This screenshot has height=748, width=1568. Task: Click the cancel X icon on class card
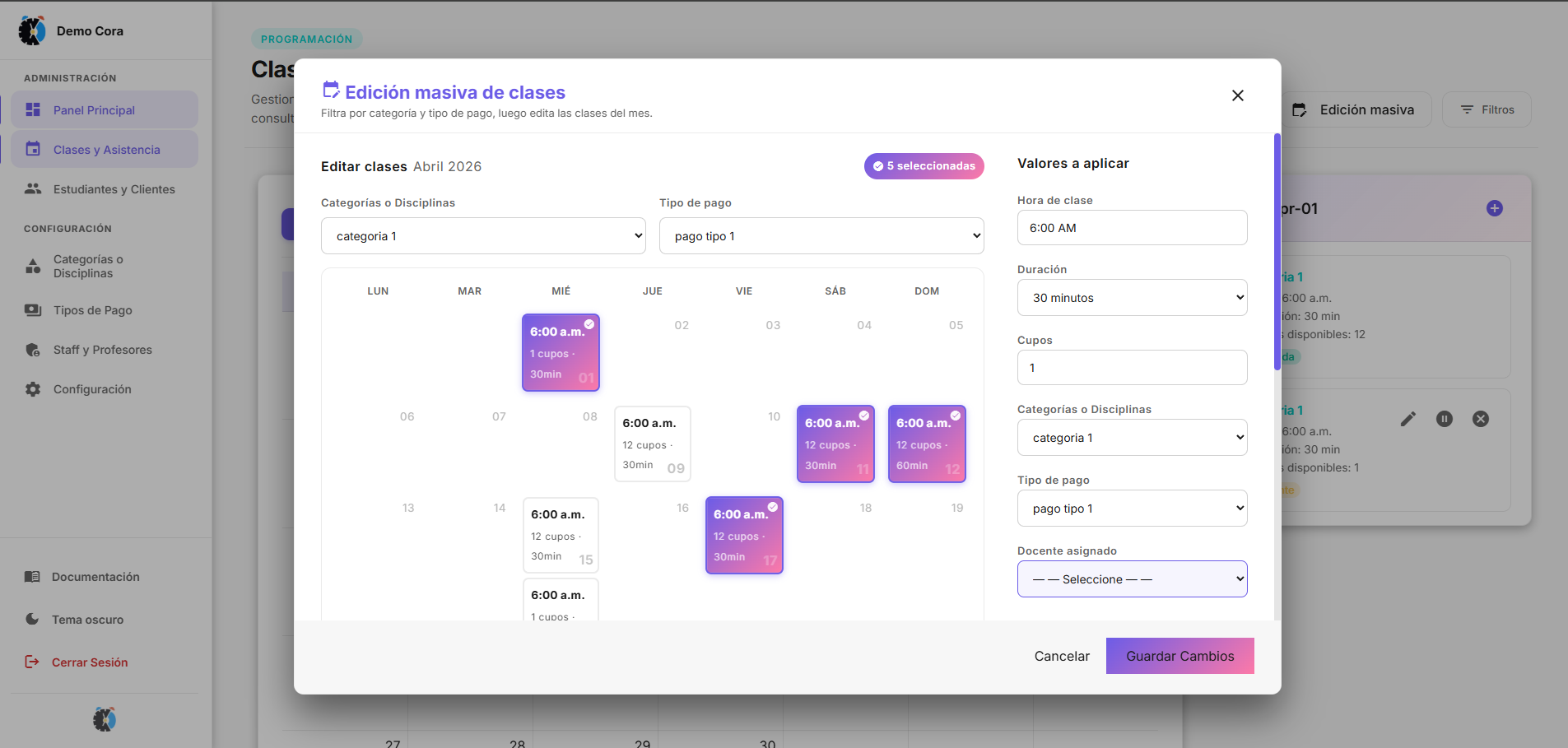(1481, 419)
